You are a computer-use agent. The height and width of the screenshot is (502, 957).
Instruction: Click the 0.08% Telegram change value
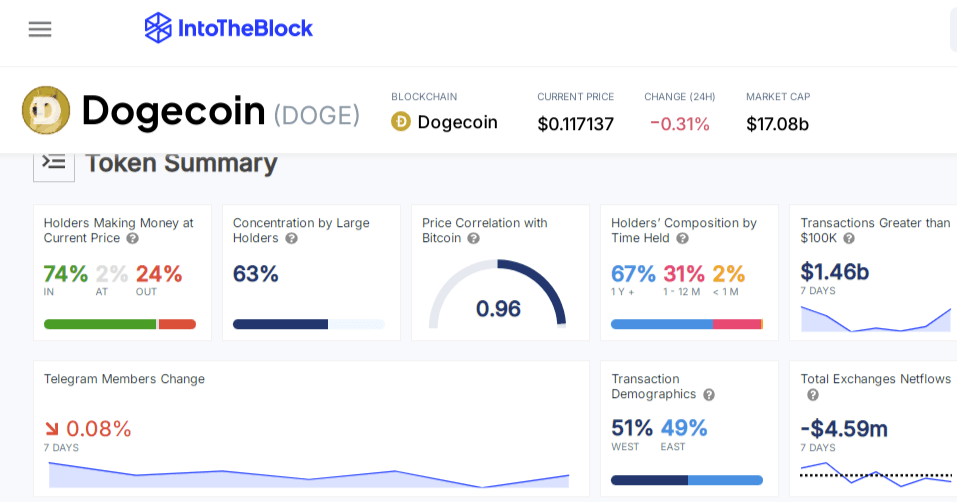click(x=99, y=429)
